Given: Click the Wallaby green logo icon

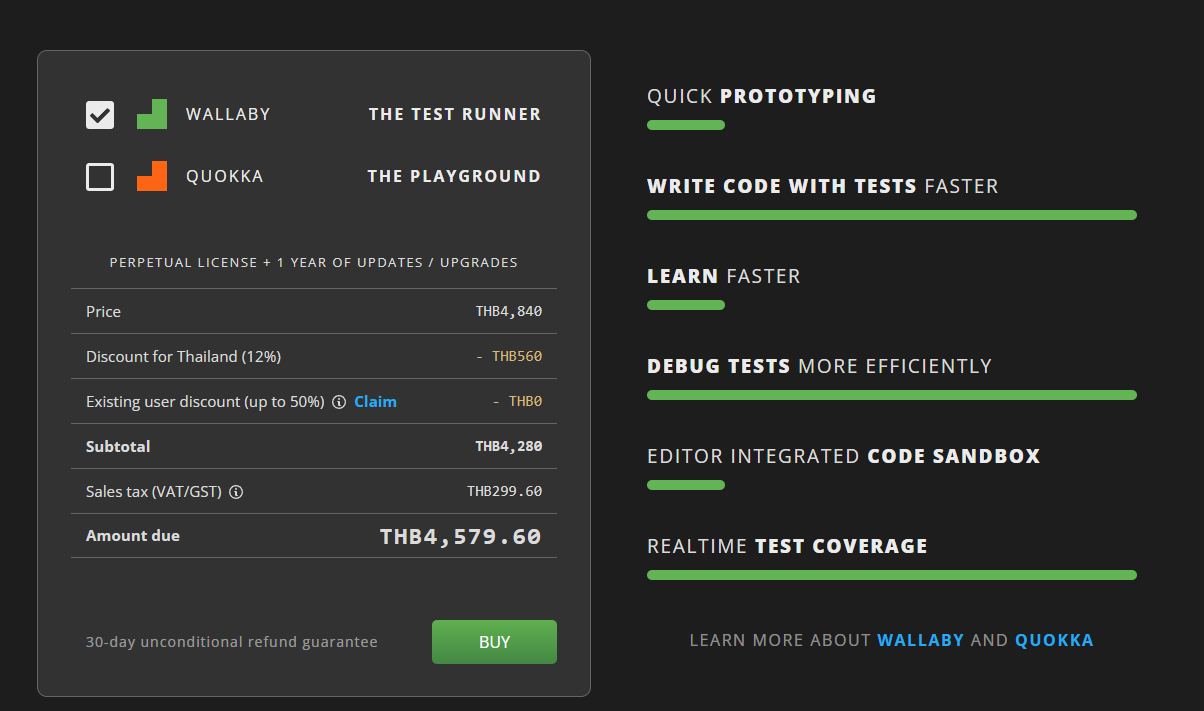Looking at the screenshot, I should coord(151,114).
